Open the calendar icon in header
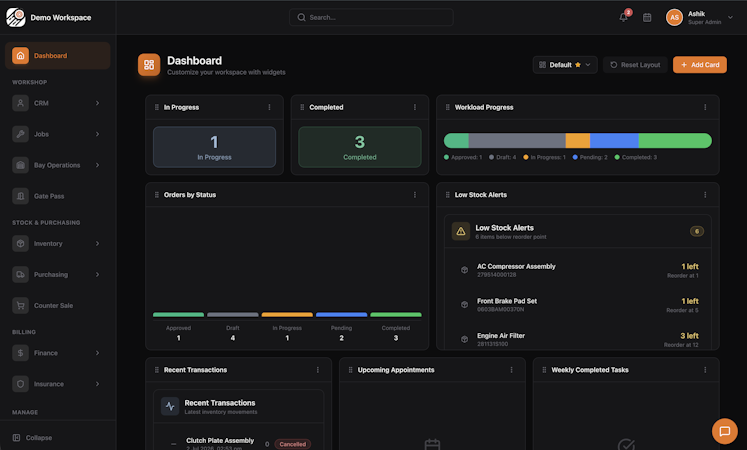Viewport: 747px width, 450px height. click(x=647, y=18)
